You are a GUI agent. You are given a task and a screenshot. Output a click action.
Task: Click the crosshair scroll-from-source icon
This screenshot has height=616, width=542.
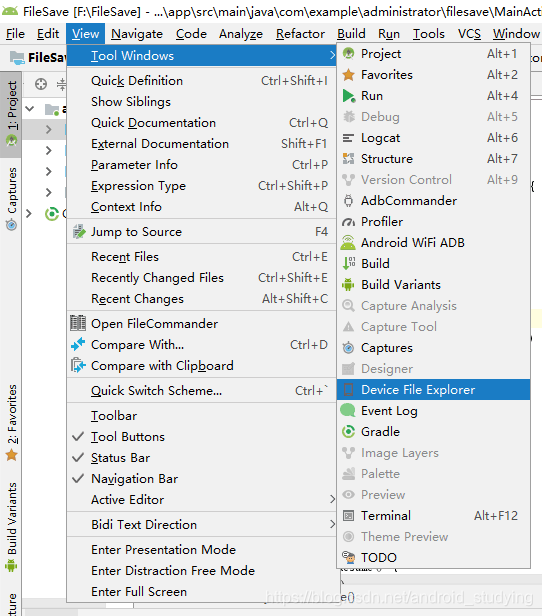coord(41,84)
